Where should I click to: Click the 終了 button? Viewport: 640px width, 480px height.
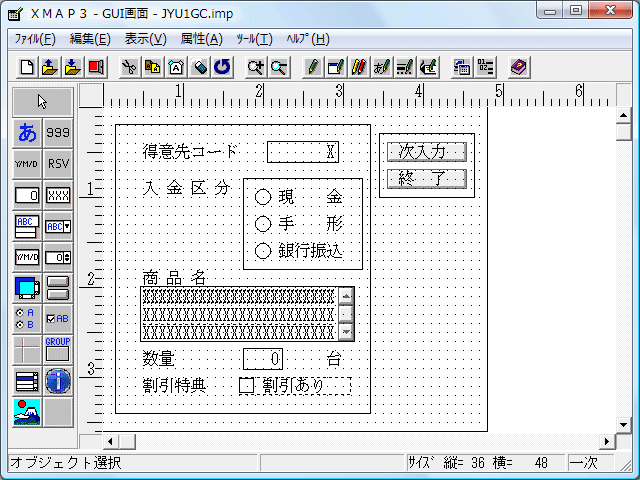[426, 179]
